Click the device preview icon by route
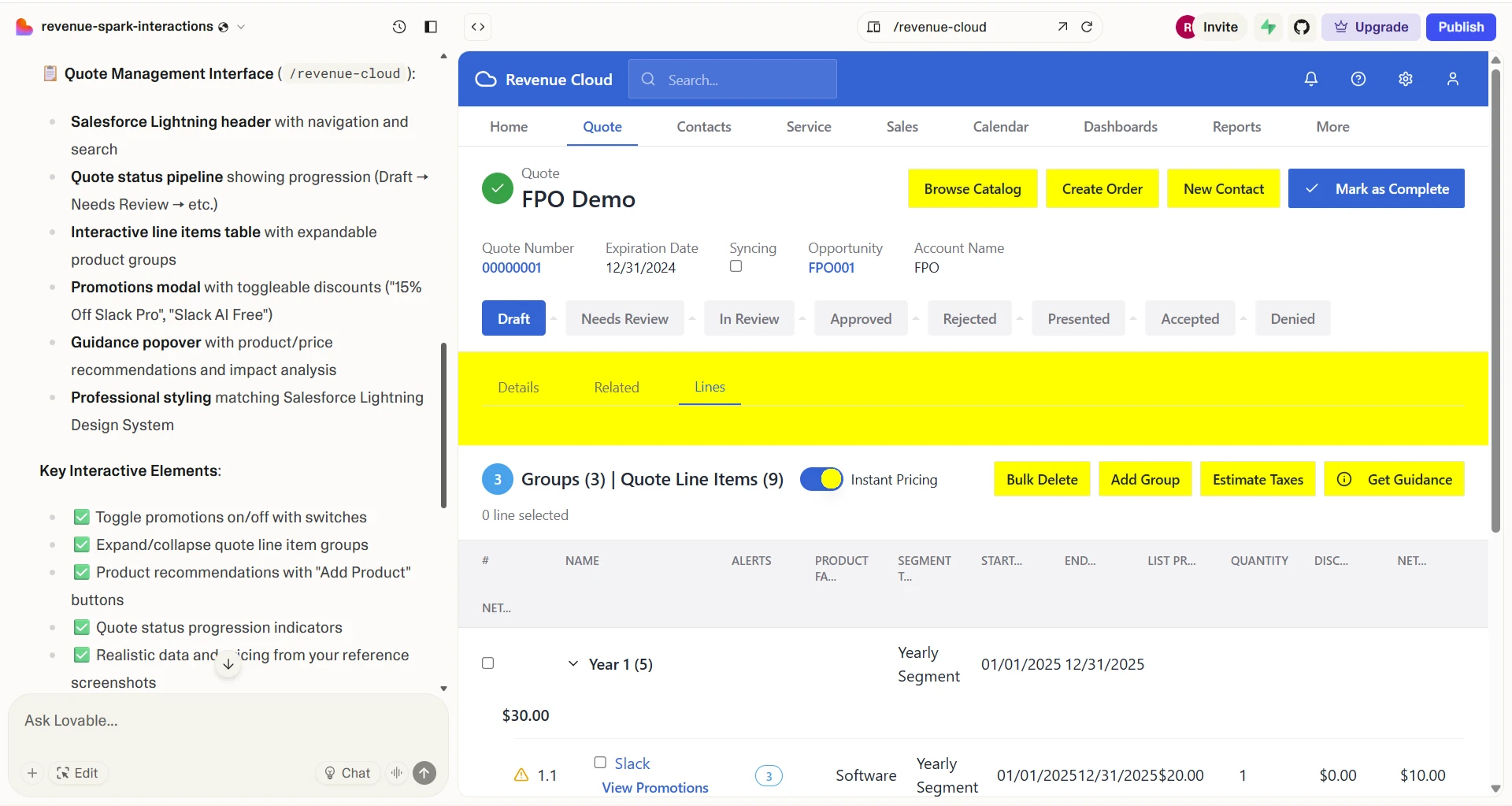This screenshot has width=1512, height=806. 873,27
